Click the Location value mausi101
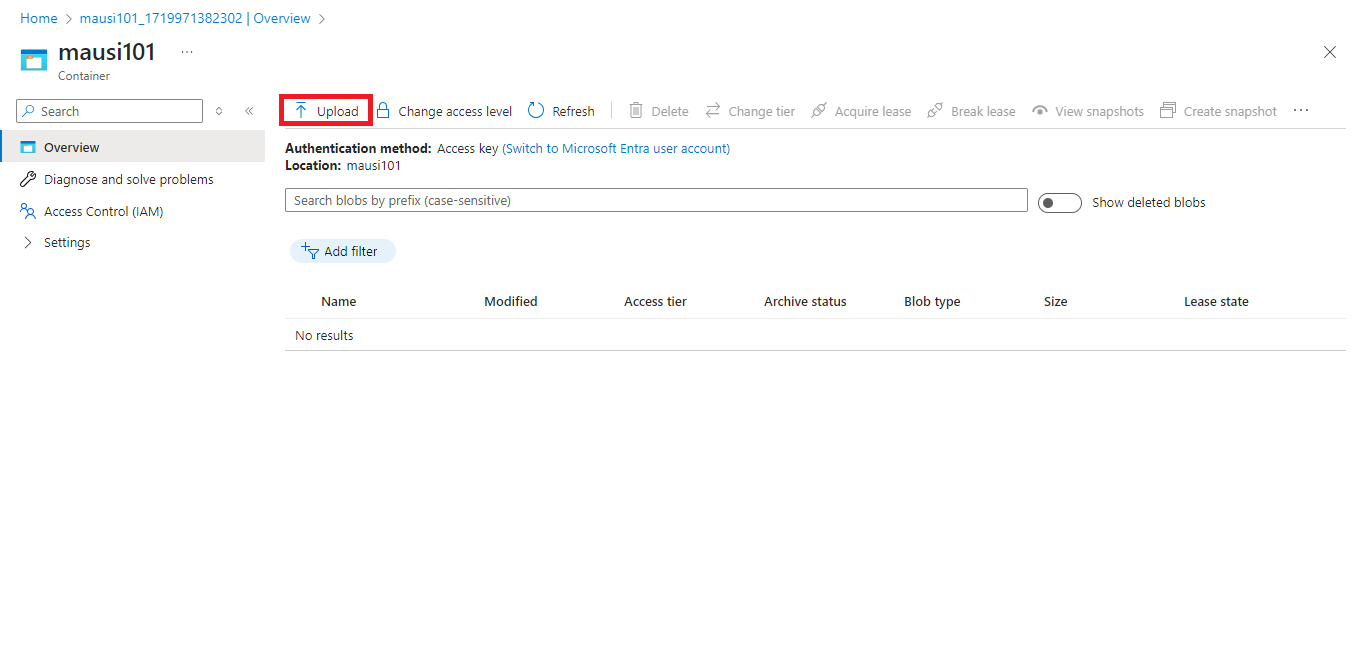Viewport: 1366px width, 668px height. (x=374, y=166)
